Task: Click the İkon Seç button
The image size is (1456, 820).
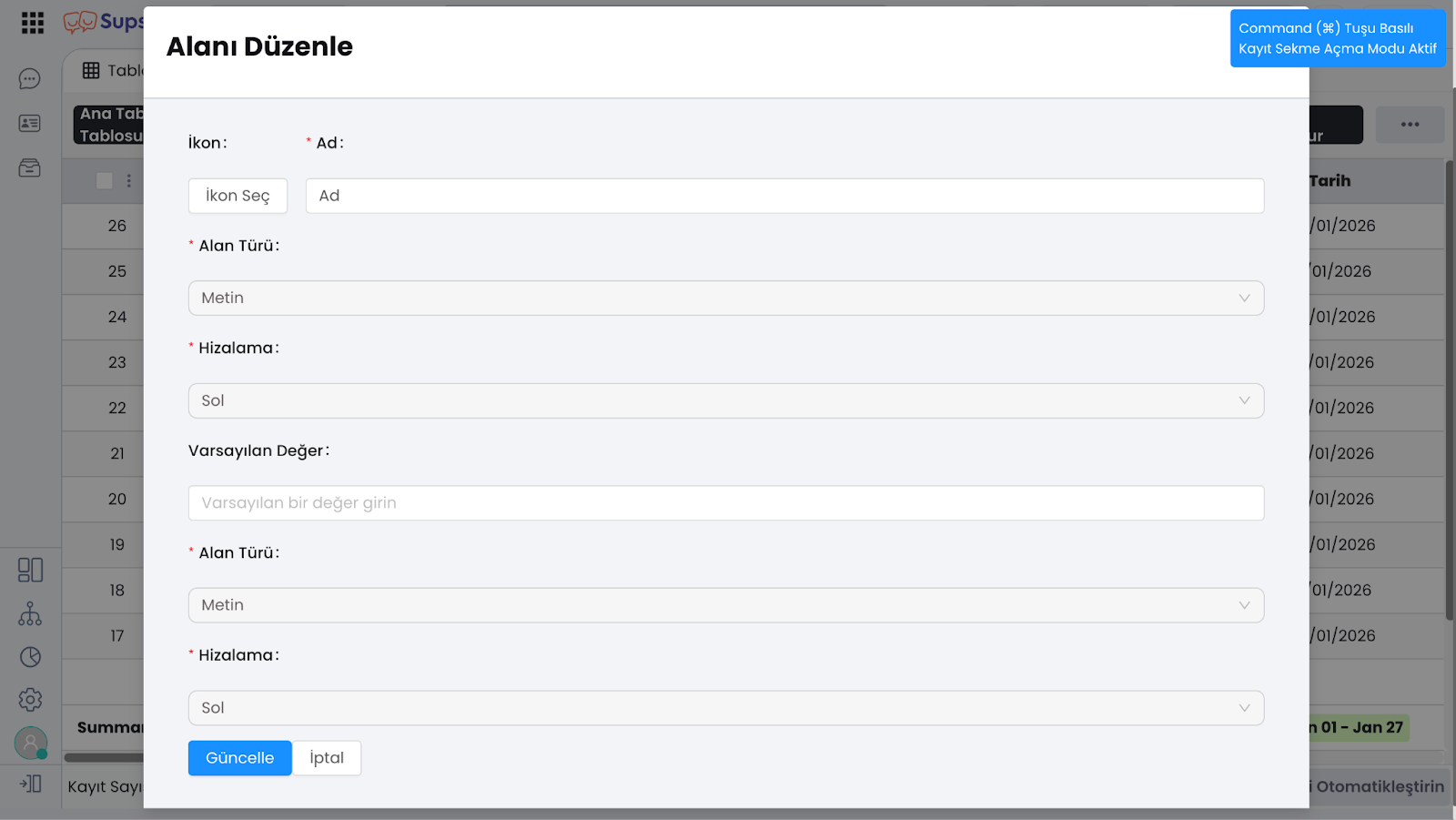Action: coord(238,196)
